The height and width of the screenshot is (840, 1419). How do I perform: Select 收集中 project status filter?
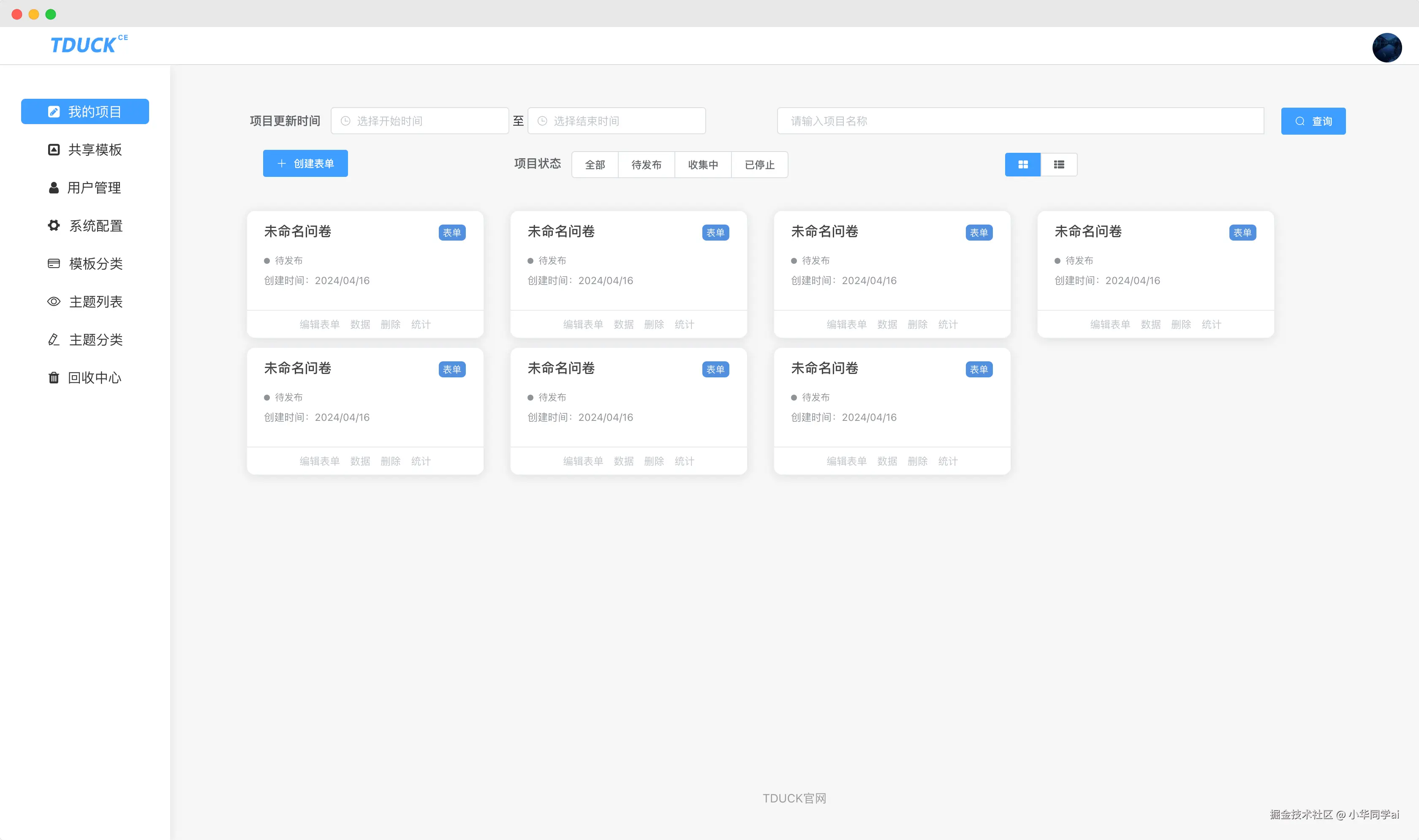[x=703, y=165]
